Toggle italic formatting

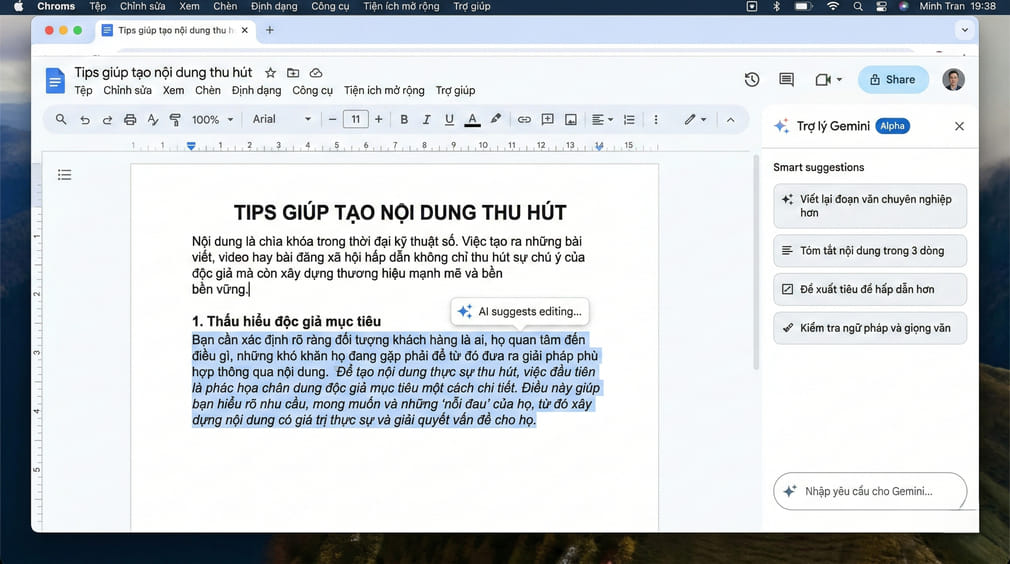pyautogui.click(x=426, y=120)
